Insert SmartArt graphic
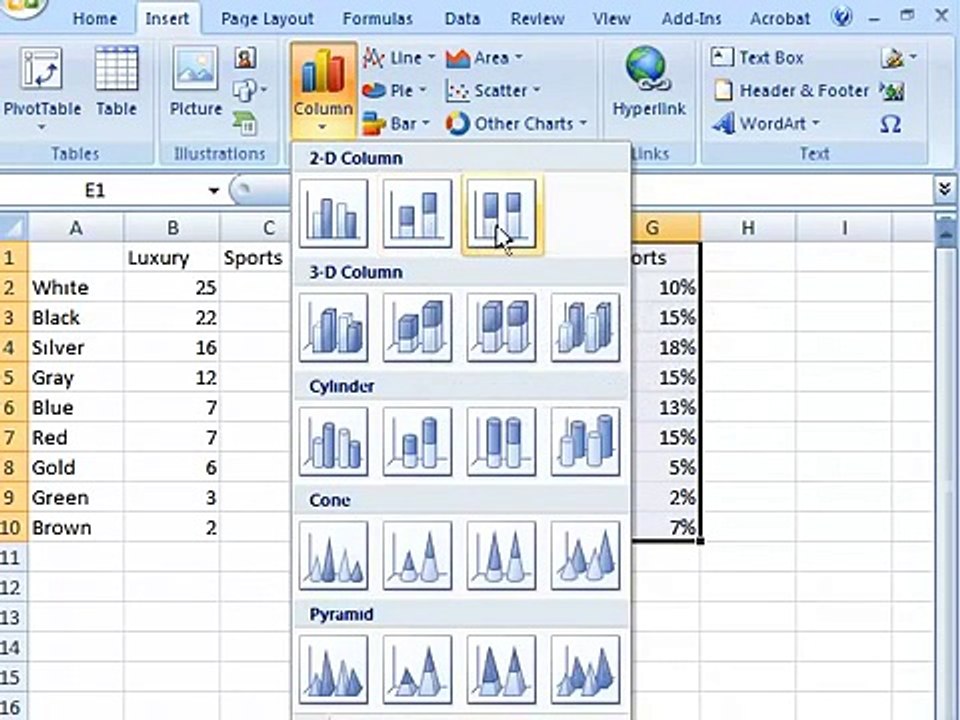This screenshot has height=720, width=960. tap(245, 123)
